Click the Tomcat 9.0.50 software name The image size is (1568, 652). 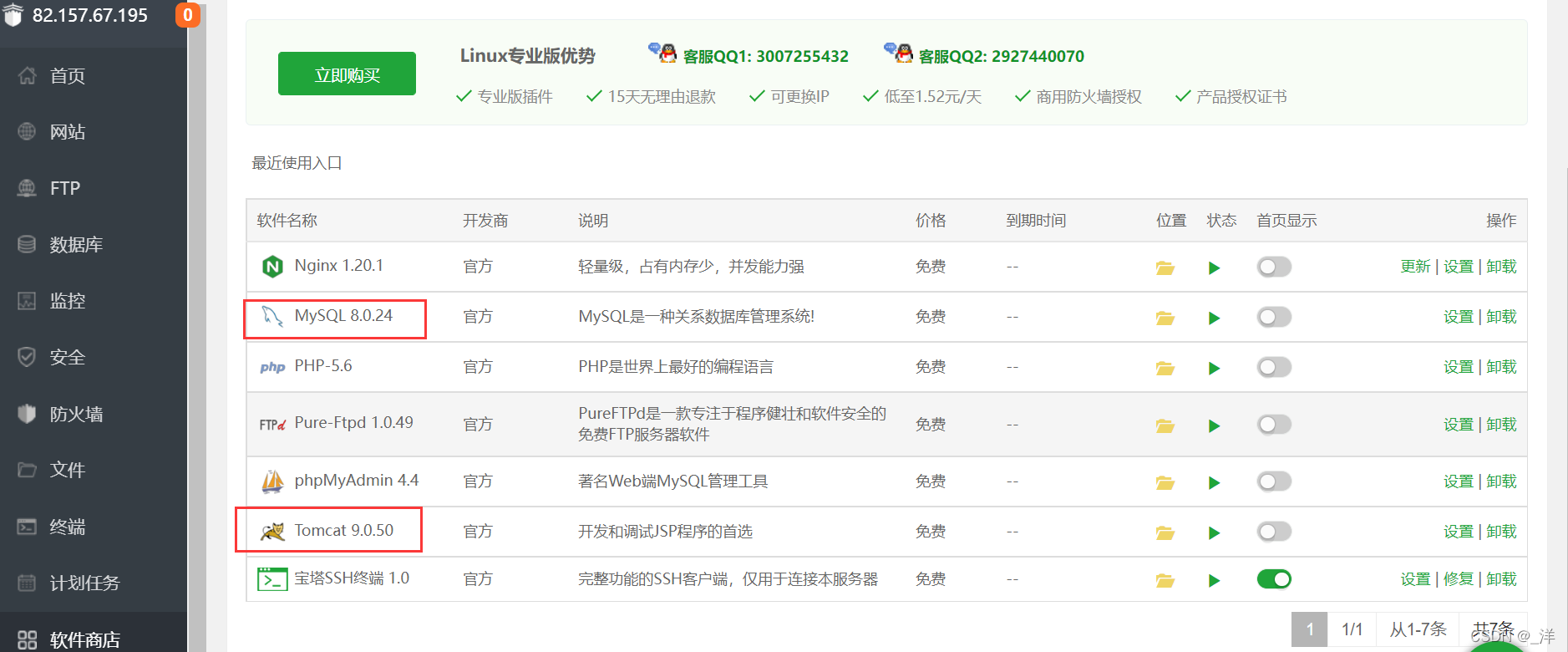point(343,531)
